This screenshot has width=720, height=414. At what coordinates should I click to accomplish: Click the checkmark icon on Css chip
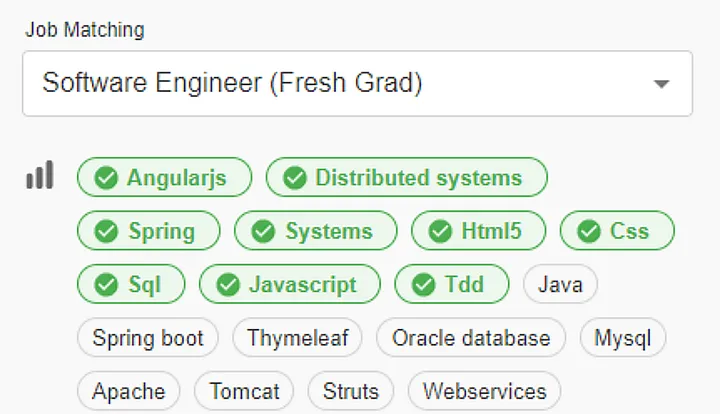(x=588, y=231)
